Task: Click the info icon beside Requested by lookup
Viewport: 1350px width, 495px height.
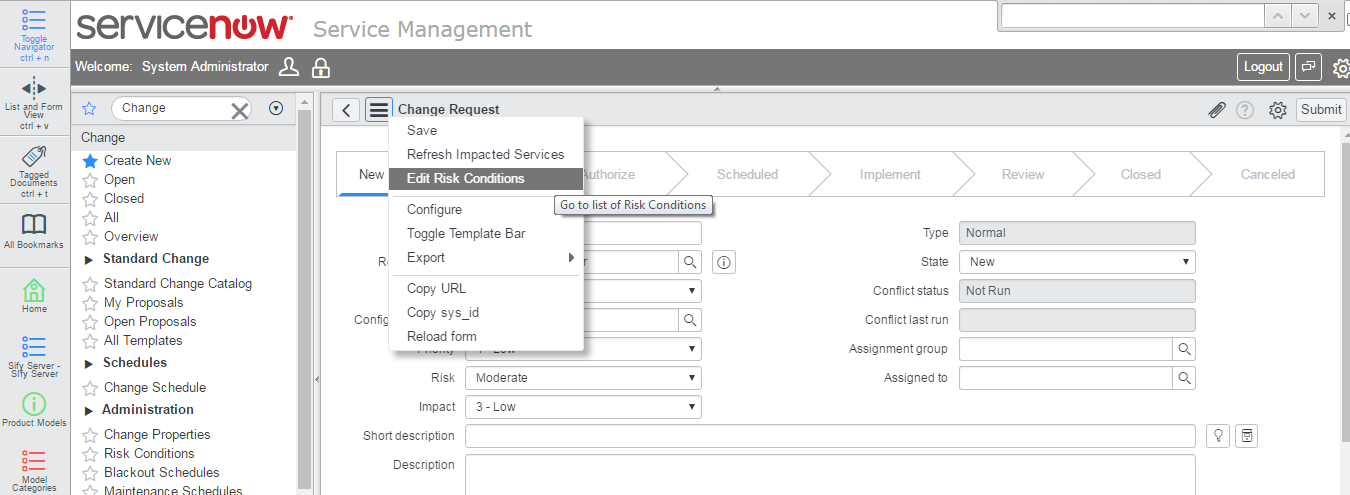Action: (725, 262)
